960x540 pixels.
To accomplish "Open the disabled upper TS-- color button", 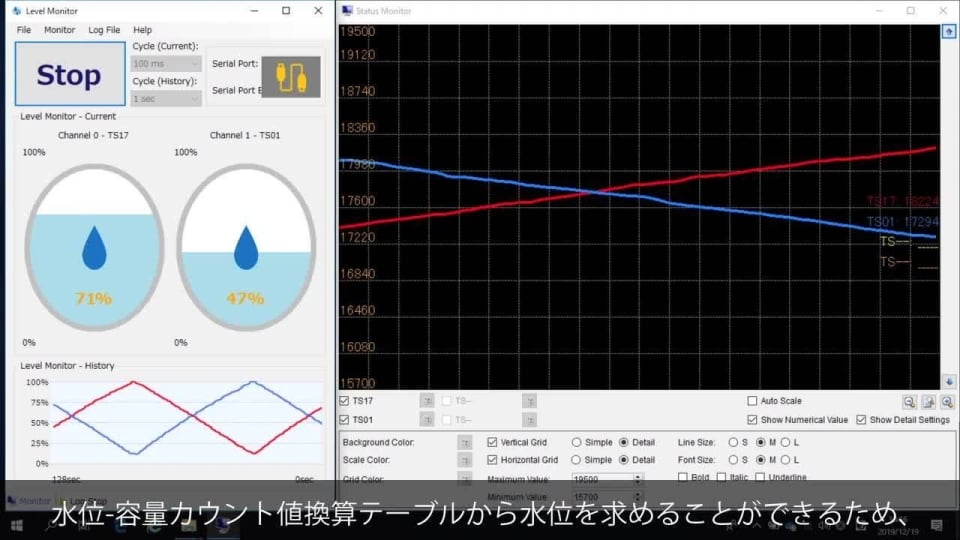I will coord(530,401).
